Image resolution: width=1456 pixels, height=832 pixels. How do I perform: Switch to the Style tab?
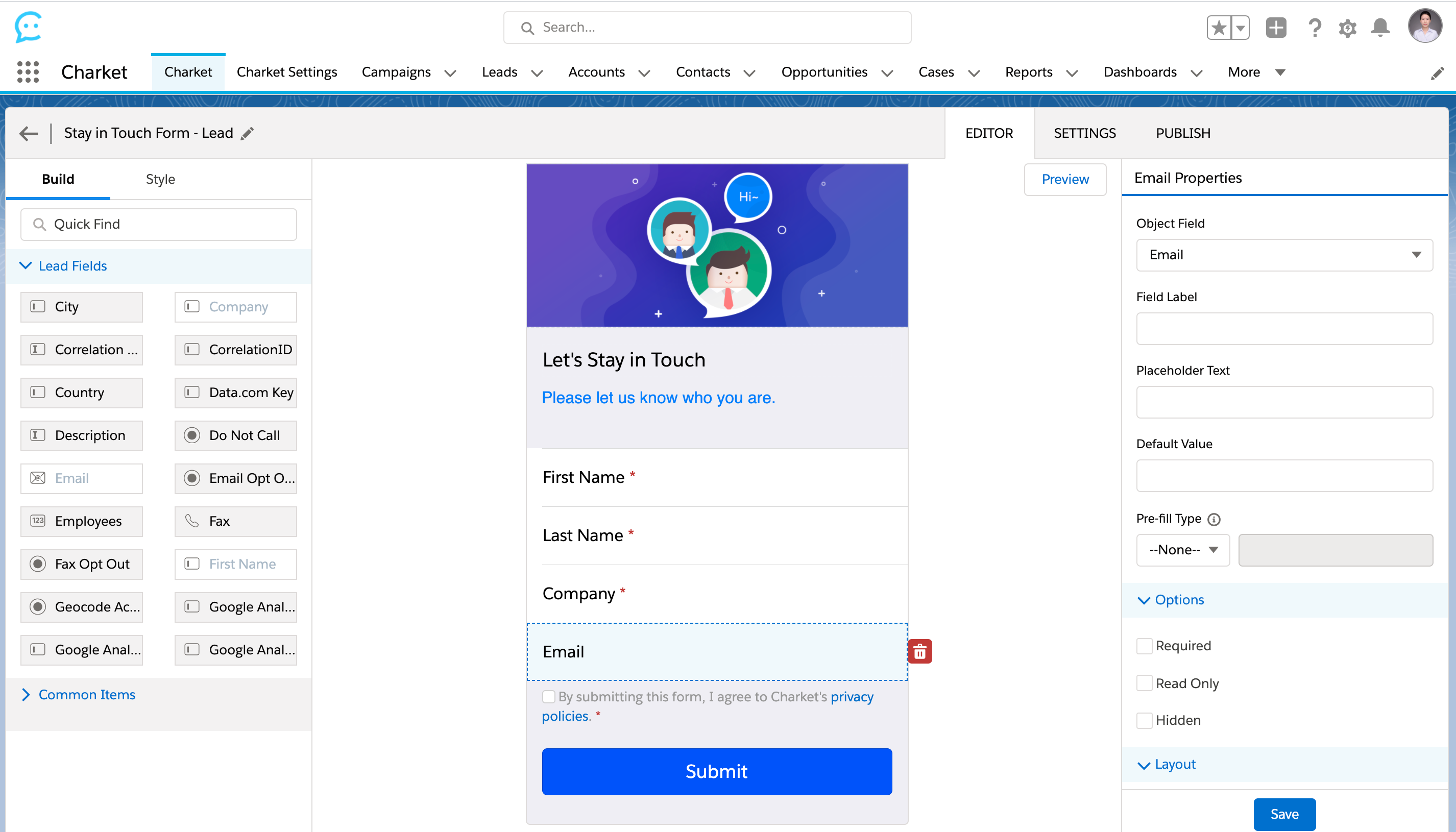[x=160, y=180]
